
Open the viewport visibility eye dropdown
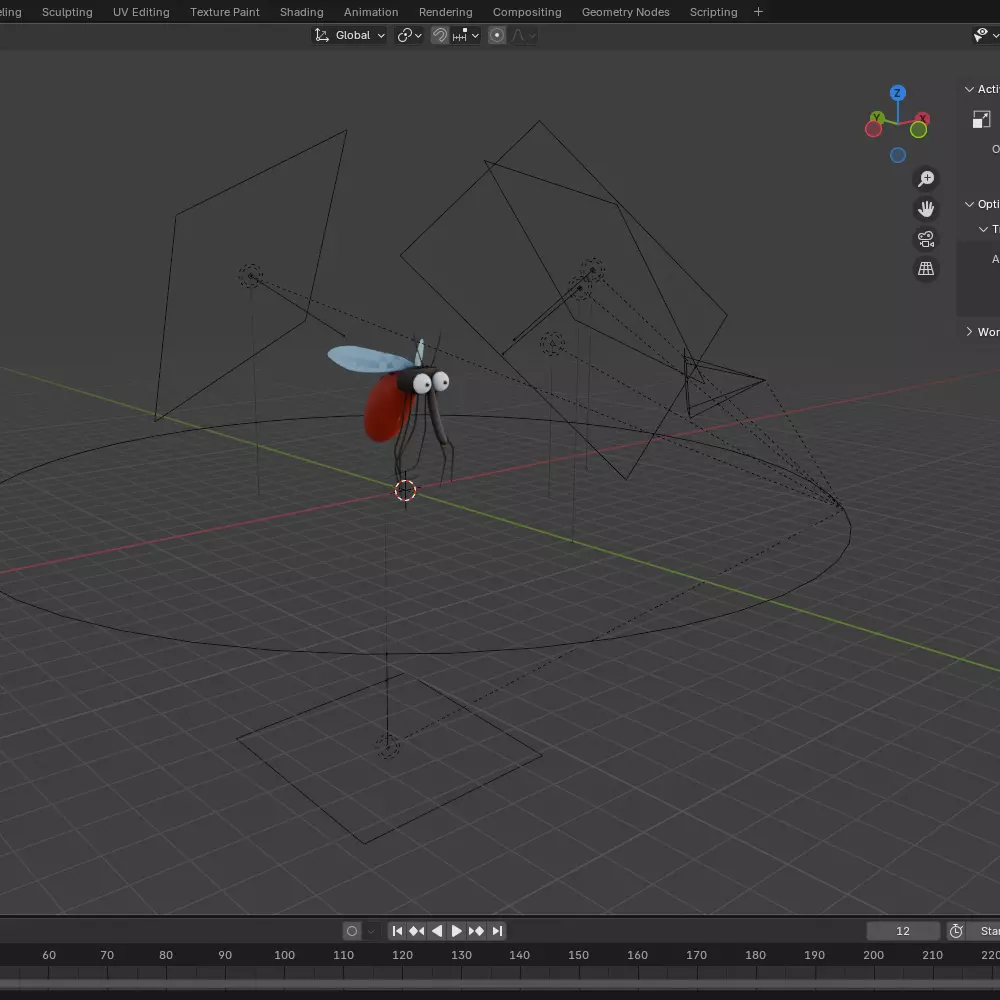pos(985,35)
